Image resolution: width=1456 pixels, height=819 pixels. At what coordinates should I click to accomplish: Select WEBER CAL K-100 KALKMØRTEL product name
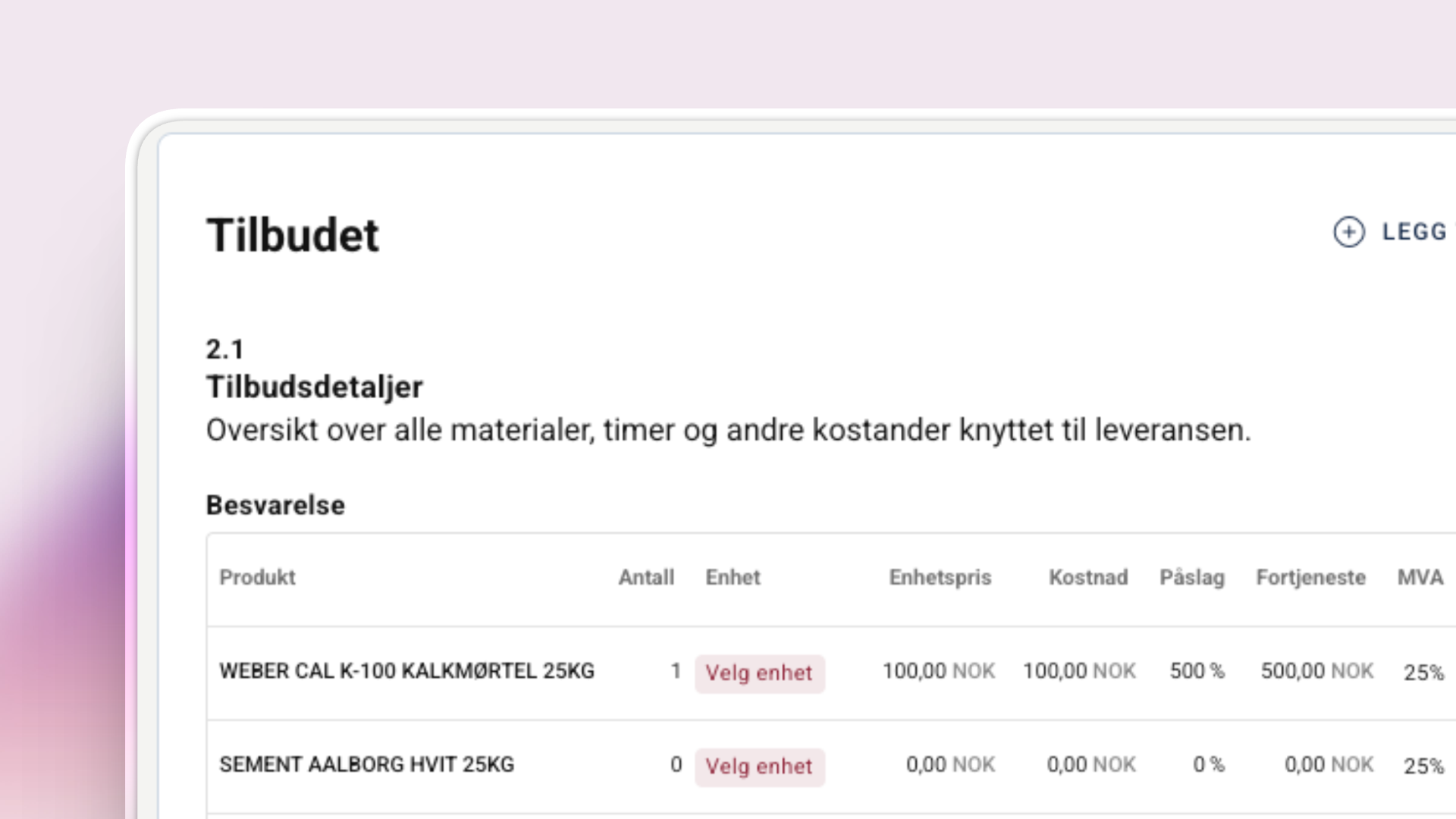(406, 671)
